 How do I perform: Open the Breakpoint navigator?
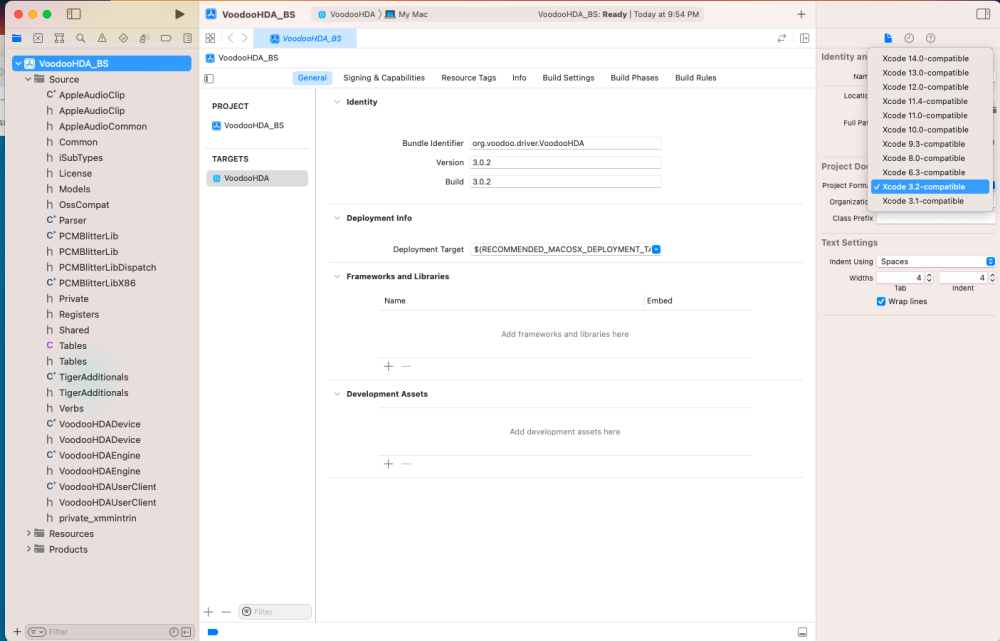pos(166,38)
